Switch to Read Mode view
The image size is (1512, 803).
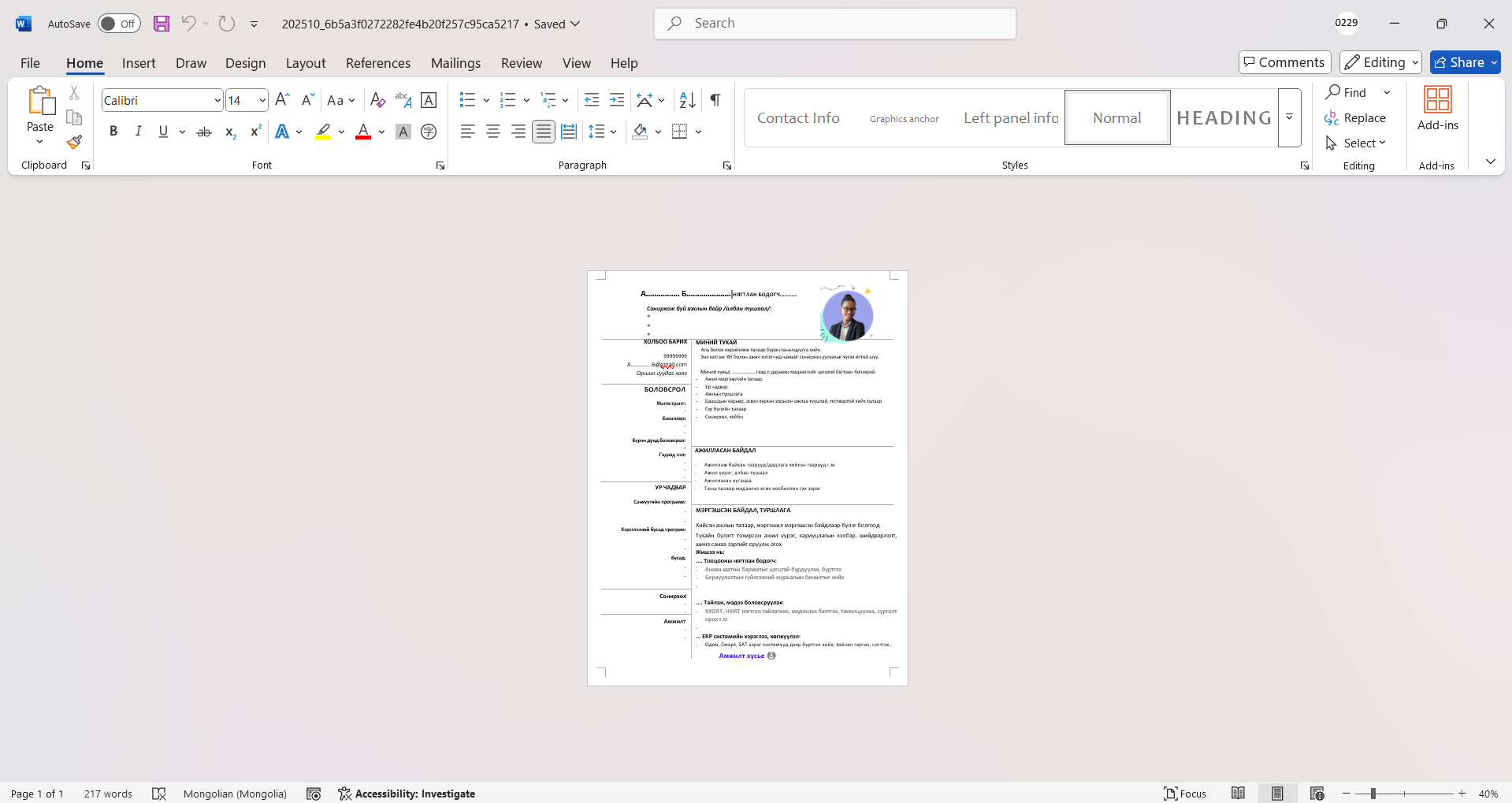pyautogui.click(x=1238, y=794)
